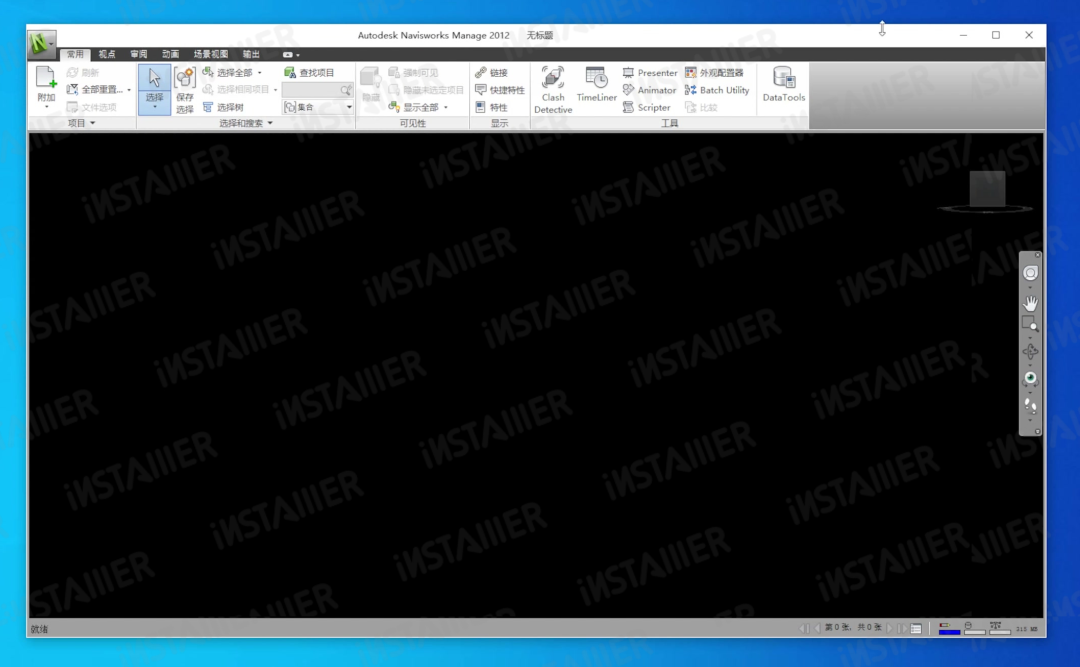
Task: Open the 动画 ribbon tab
Action: (170, 54)
